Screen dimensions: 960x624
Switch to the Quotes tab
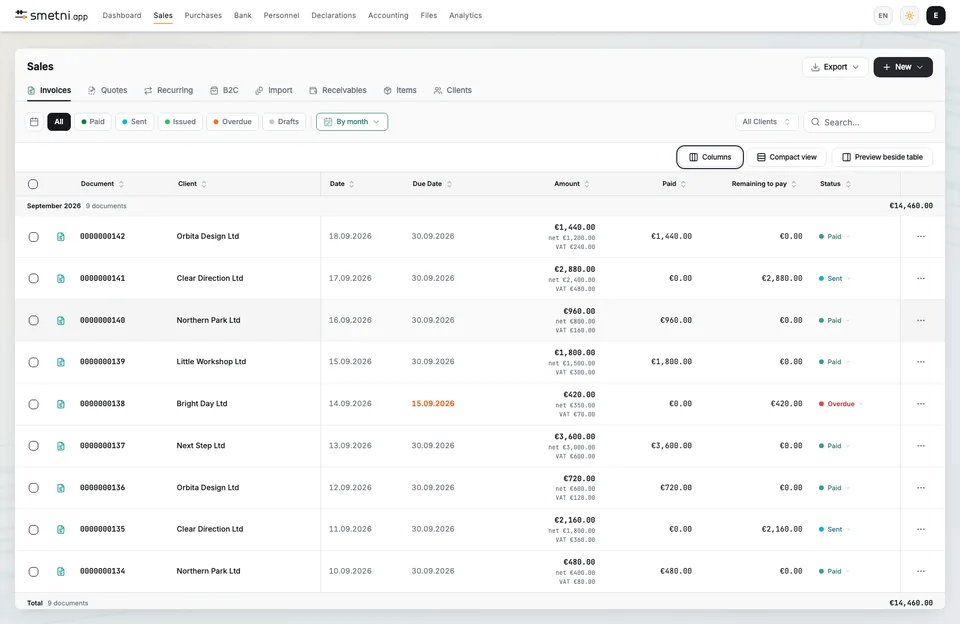[x=108, y=90]
